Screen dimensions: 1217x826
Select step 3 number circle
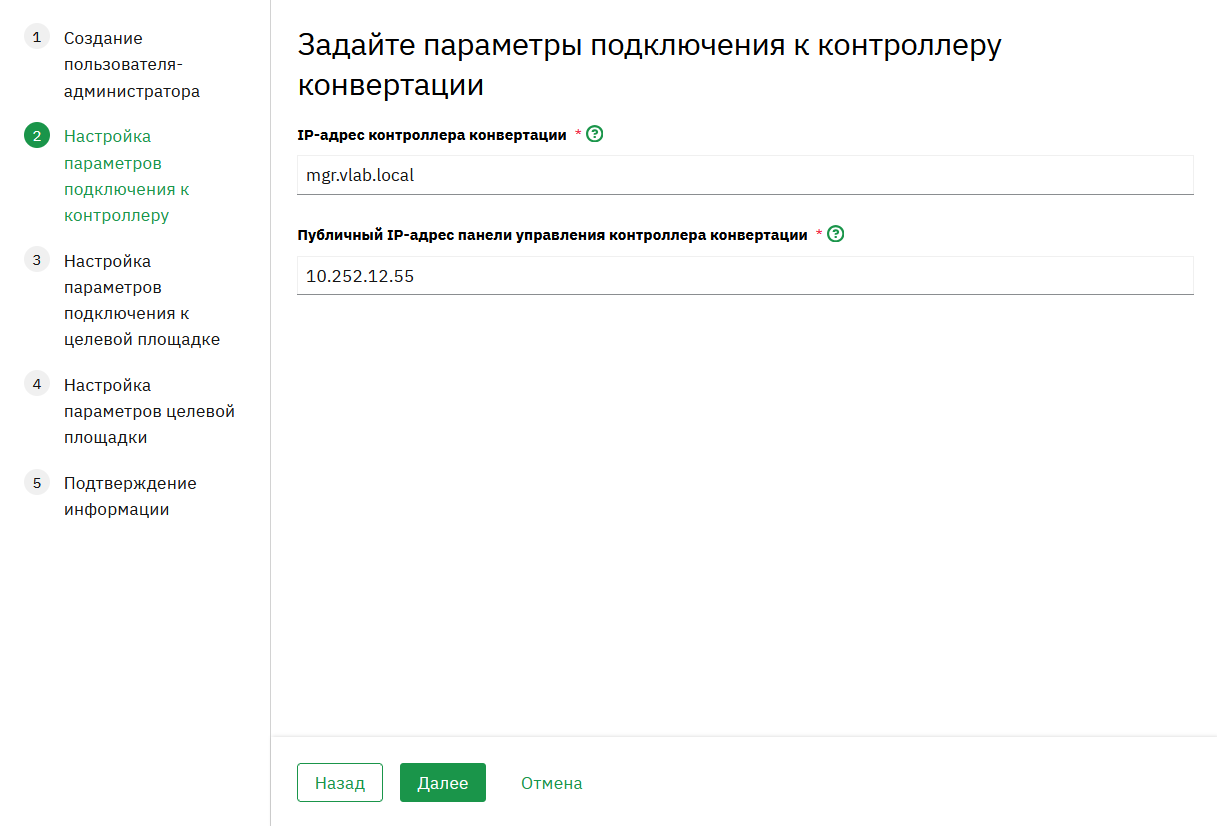[x=37, y=260]
